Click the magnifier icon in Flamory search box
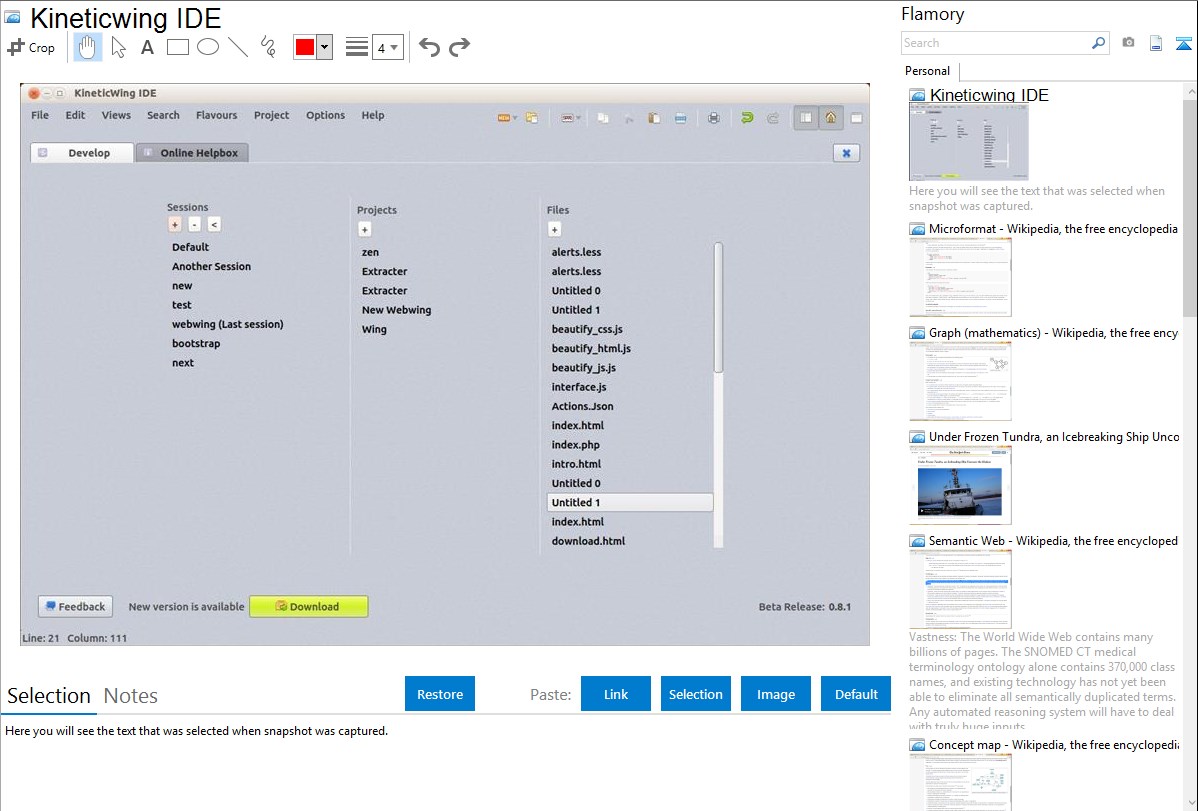The image size is (1198, 811). click(1098, 43)
